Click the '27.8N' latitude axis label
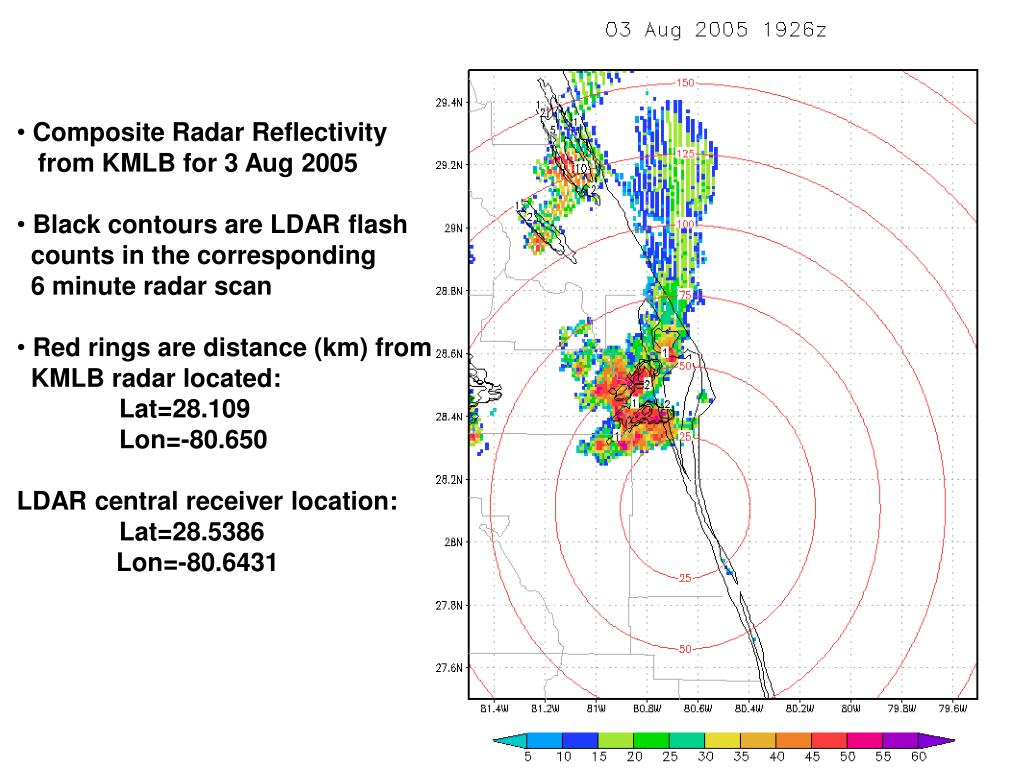The width and height of the screenshot is (1024, 768). (x=449, y=605)
